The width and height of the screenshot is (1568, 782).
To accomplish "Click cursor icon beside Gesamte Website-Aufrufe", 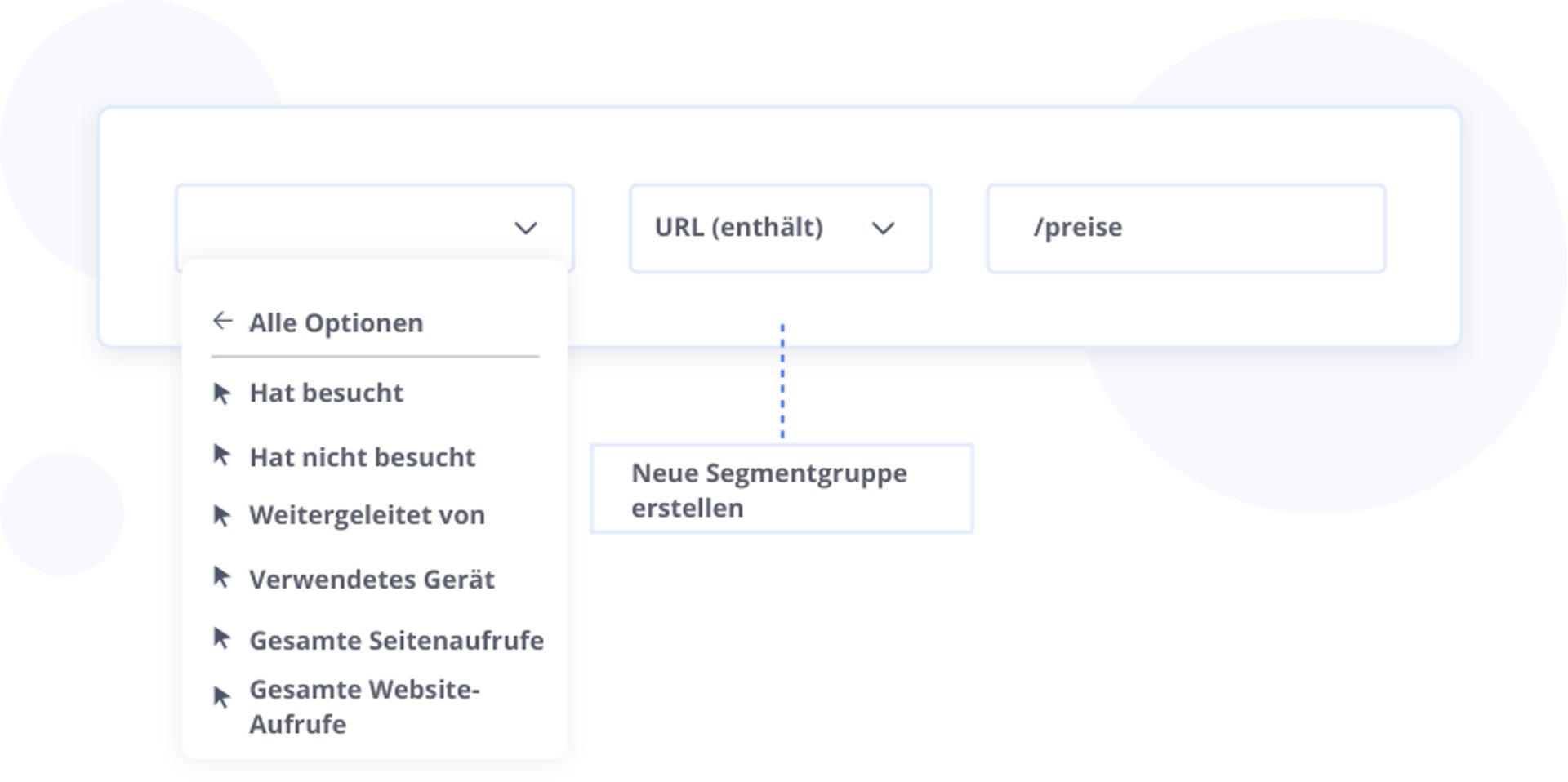I will pos(221,698).
